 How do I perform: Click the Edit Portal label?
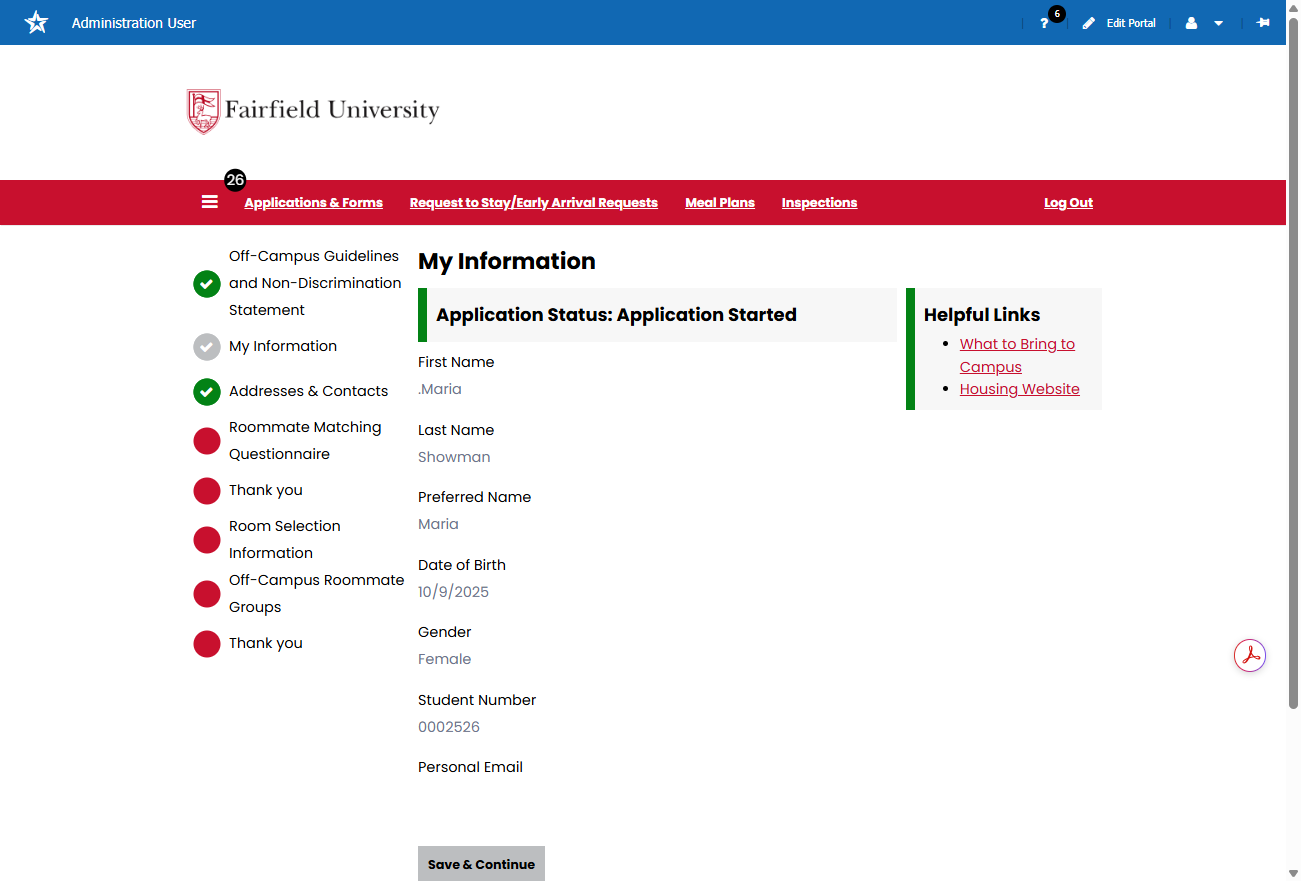pyautogui.click(x=1131, y=23)
